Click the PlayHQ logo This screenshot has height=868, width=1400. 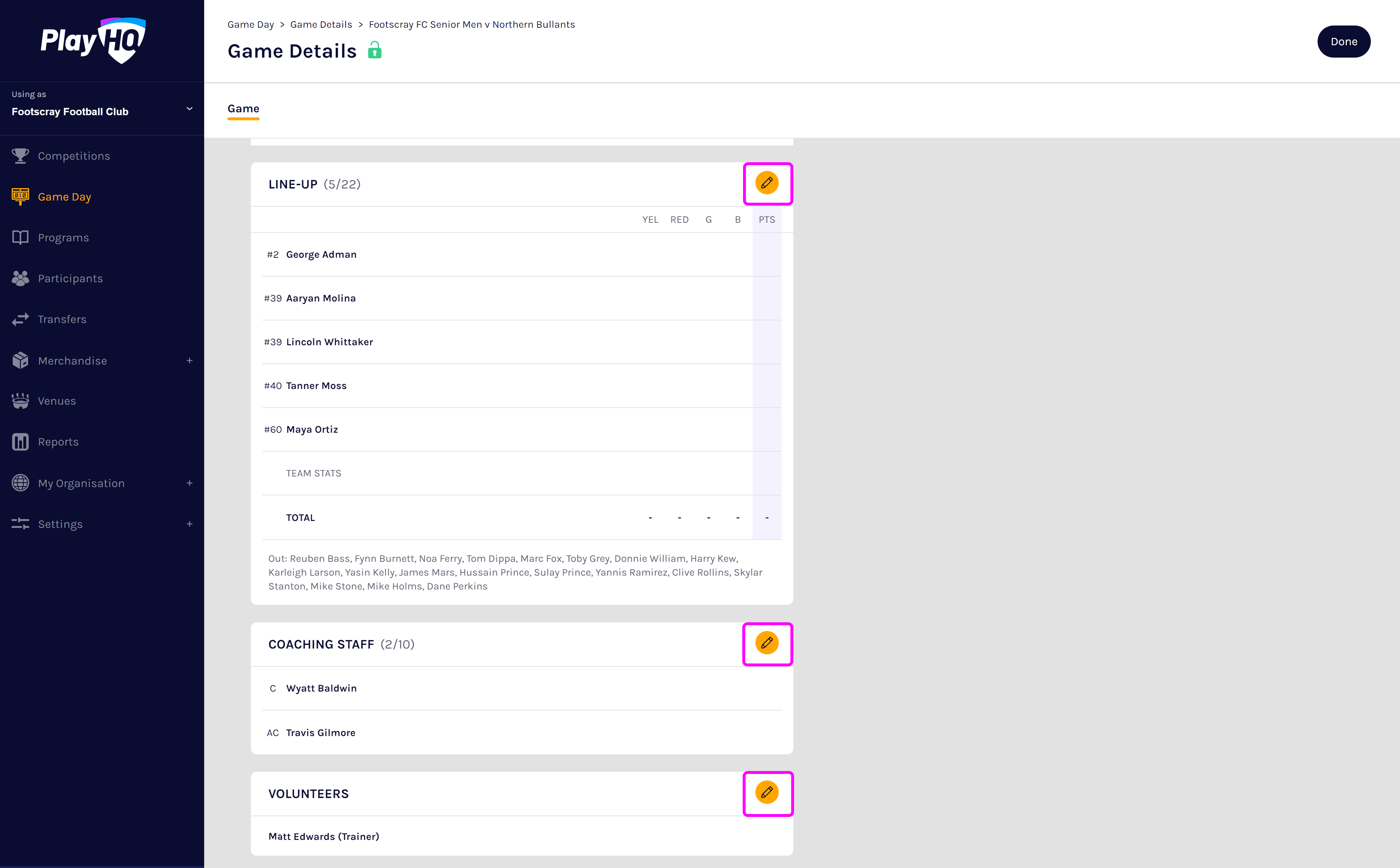pyautogui.click(x=94, y=41)
